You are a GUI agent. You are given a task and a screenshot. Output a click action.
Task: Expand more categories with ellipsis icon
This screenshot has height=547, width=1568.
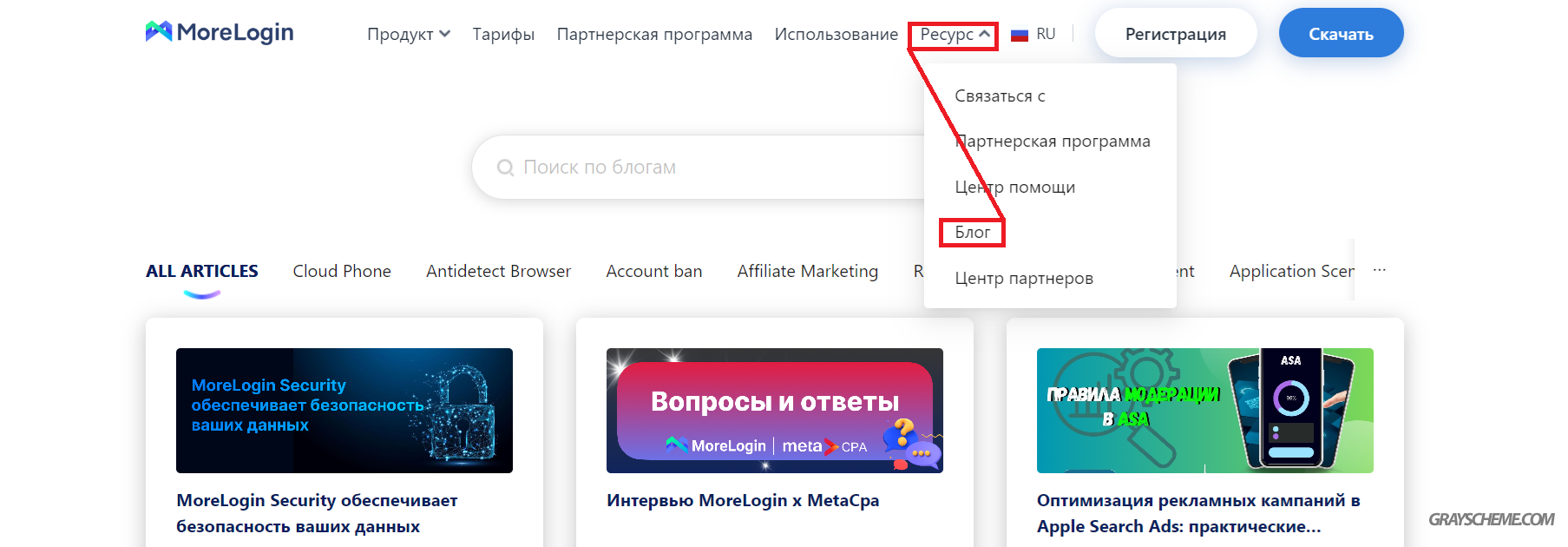(x=1380, y=270)
